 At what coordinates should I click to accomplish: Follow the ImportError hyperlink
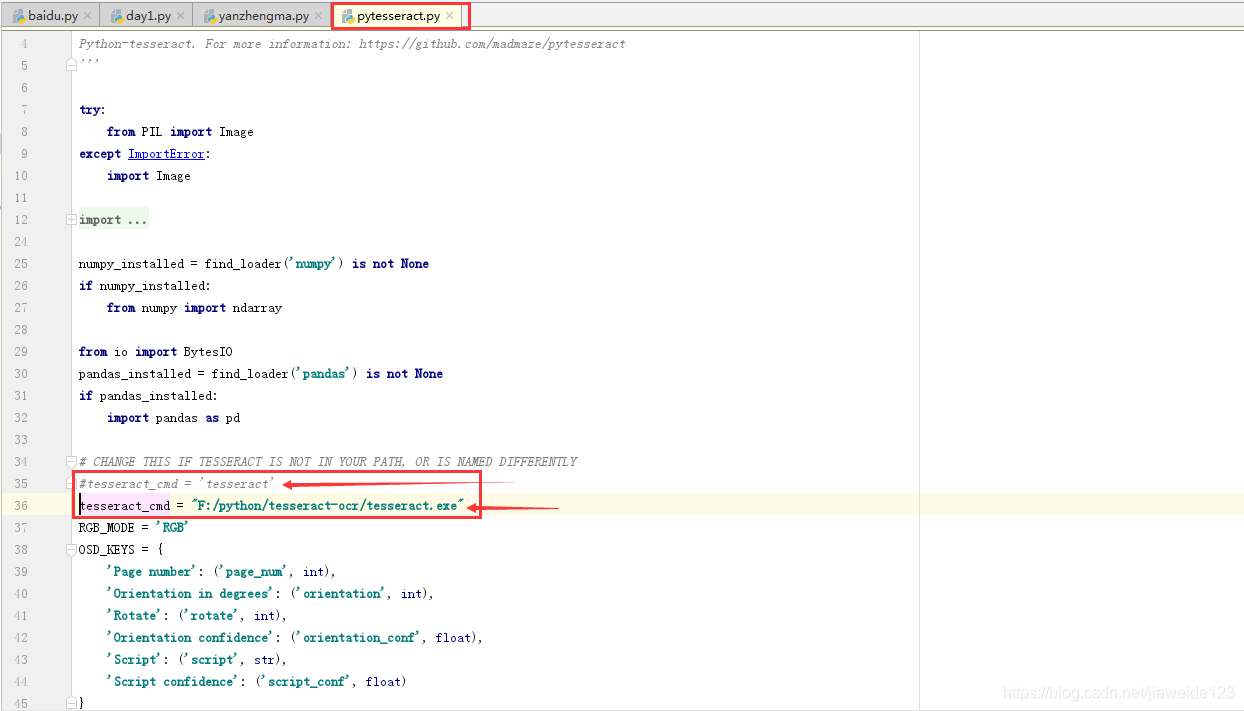[x=166, y=154]
